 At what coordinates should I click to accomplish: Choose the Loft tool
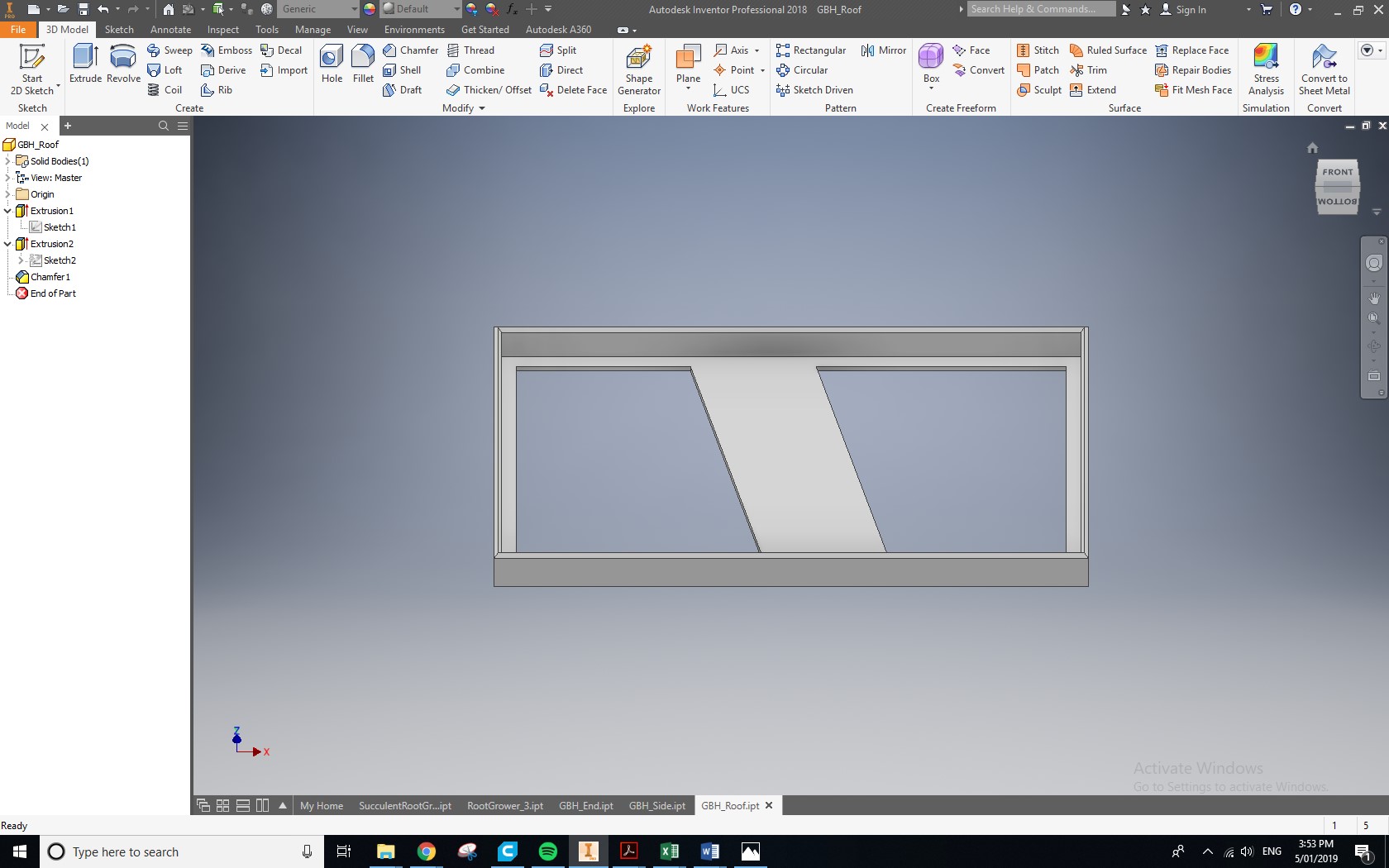click(x=165, y=70)
